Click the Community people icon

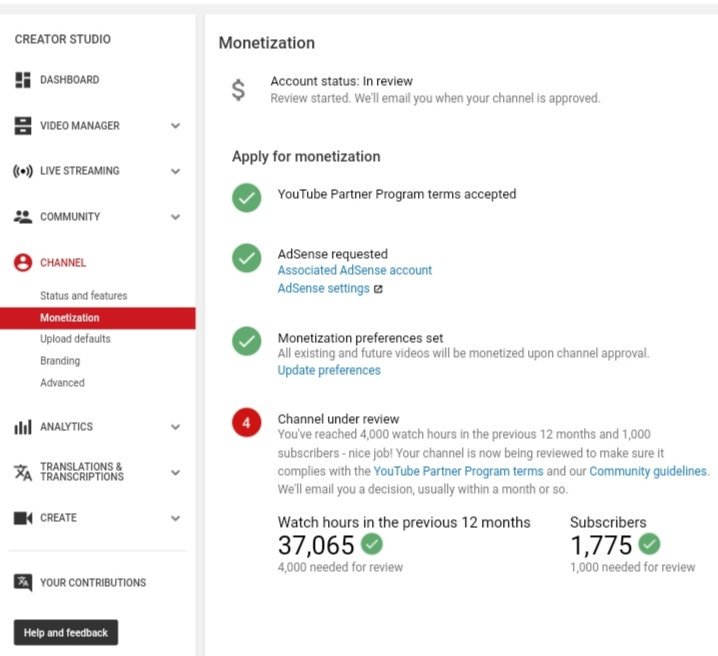(x=23, y=217)
